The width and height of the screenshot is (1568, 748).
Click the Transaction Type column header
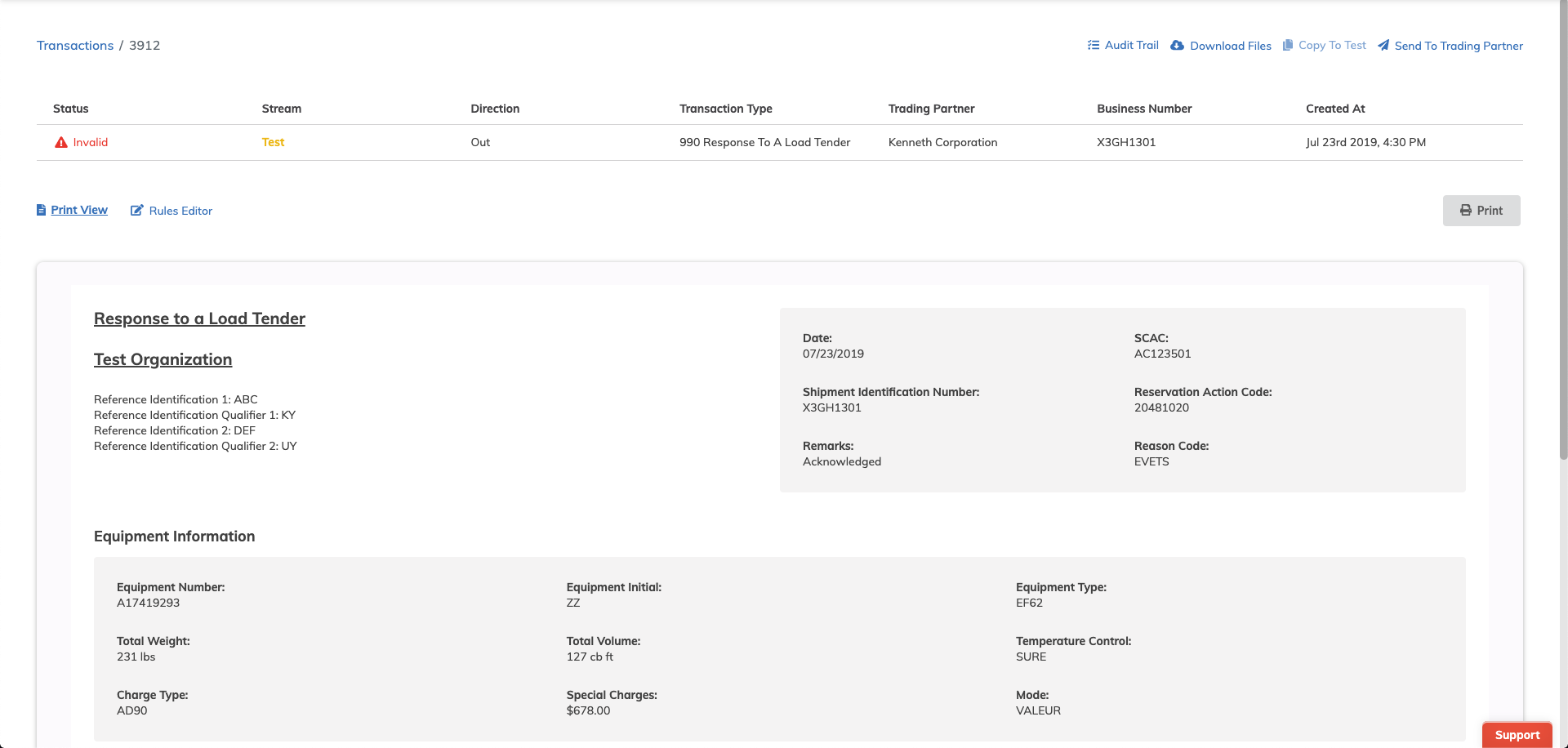point(726,109)
